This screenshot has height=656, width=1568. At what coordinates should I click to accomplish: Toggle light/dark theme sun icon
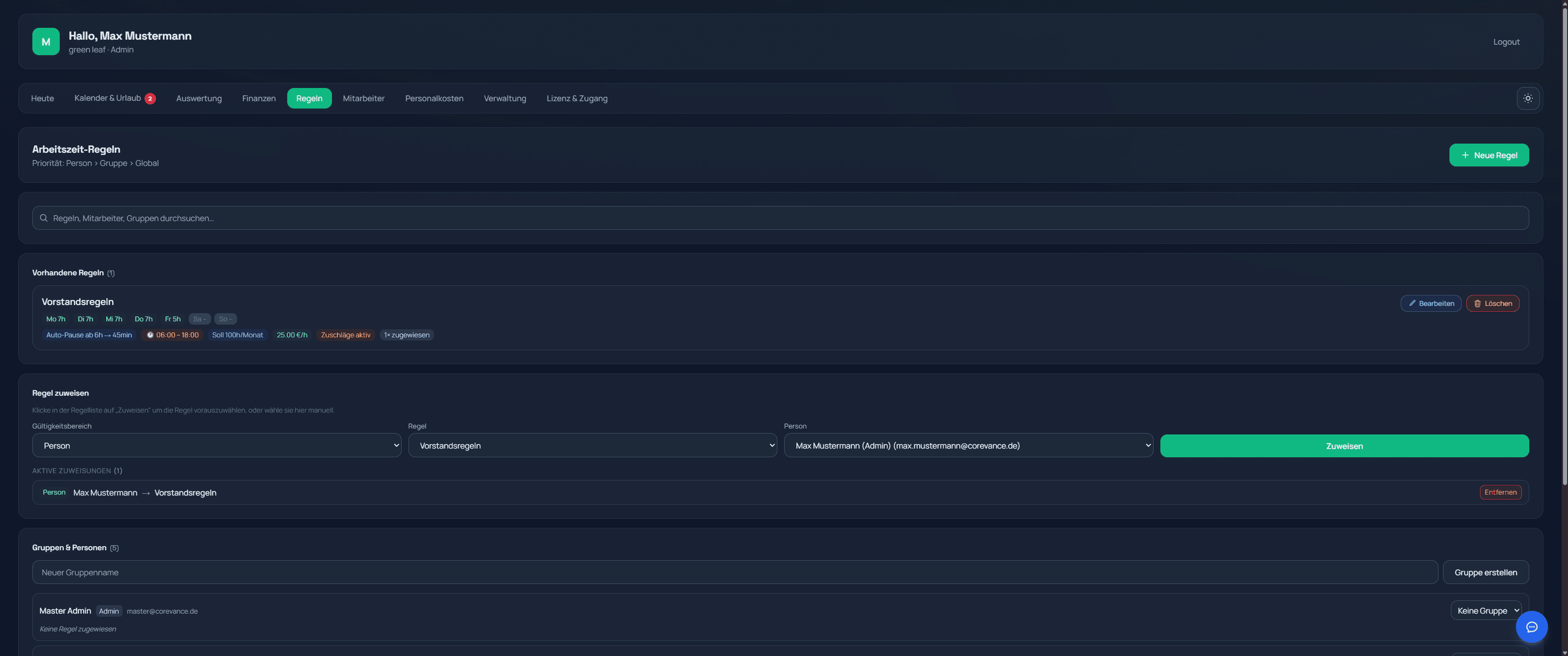1527,98
